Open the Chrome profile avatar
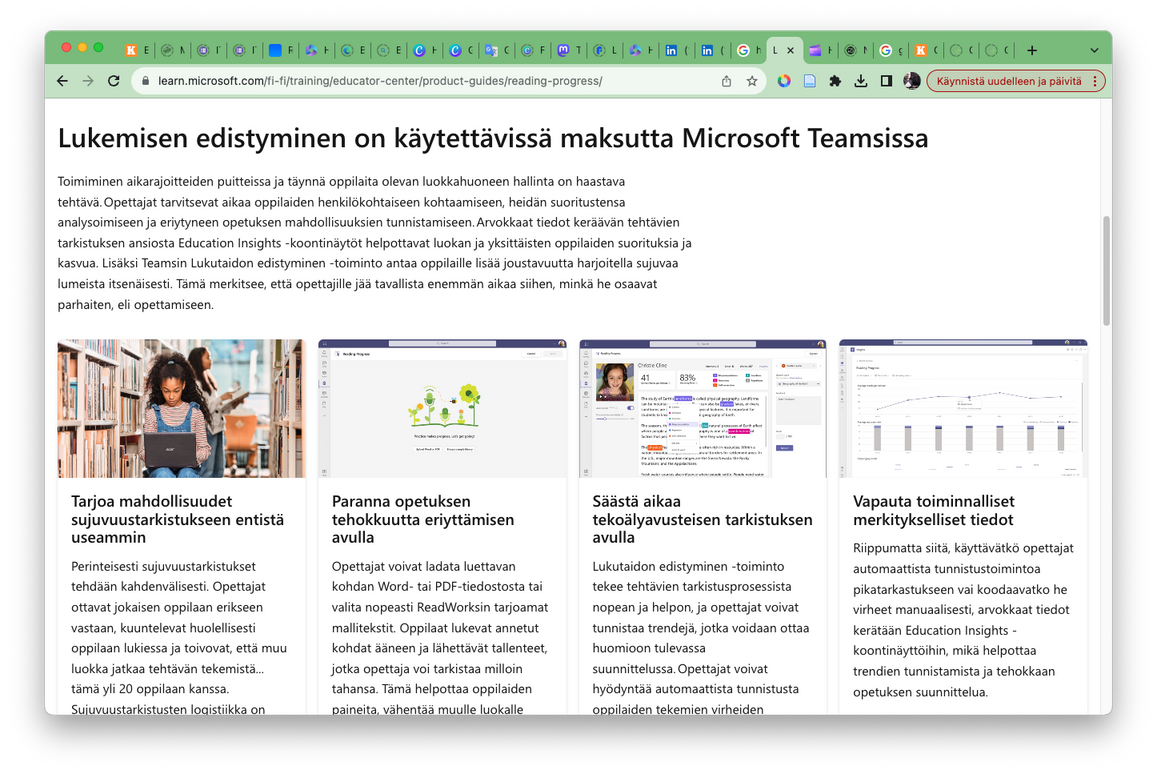 click(912, 81)
